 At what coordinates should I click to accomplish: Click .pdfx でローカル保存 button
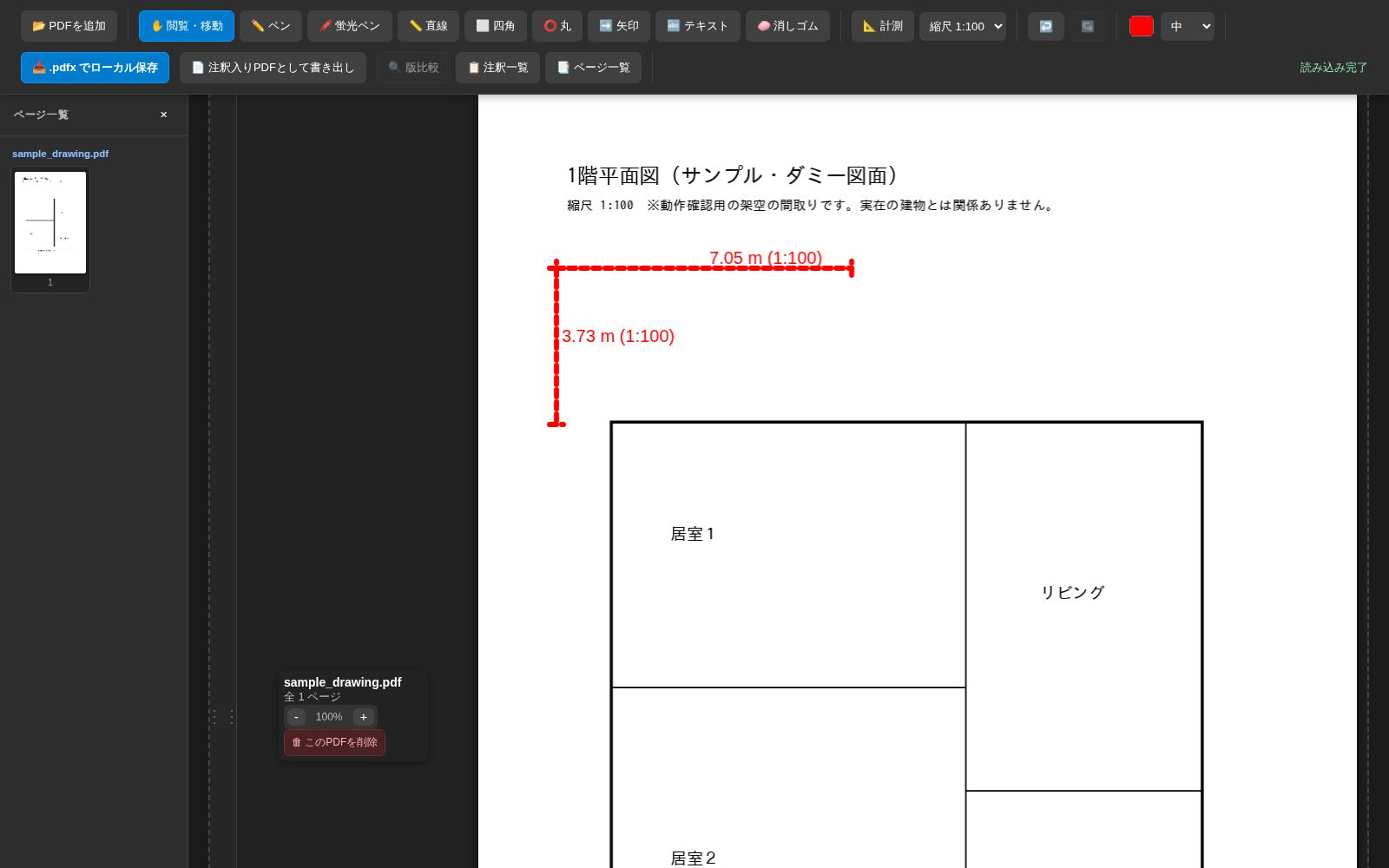pos(95,67)
